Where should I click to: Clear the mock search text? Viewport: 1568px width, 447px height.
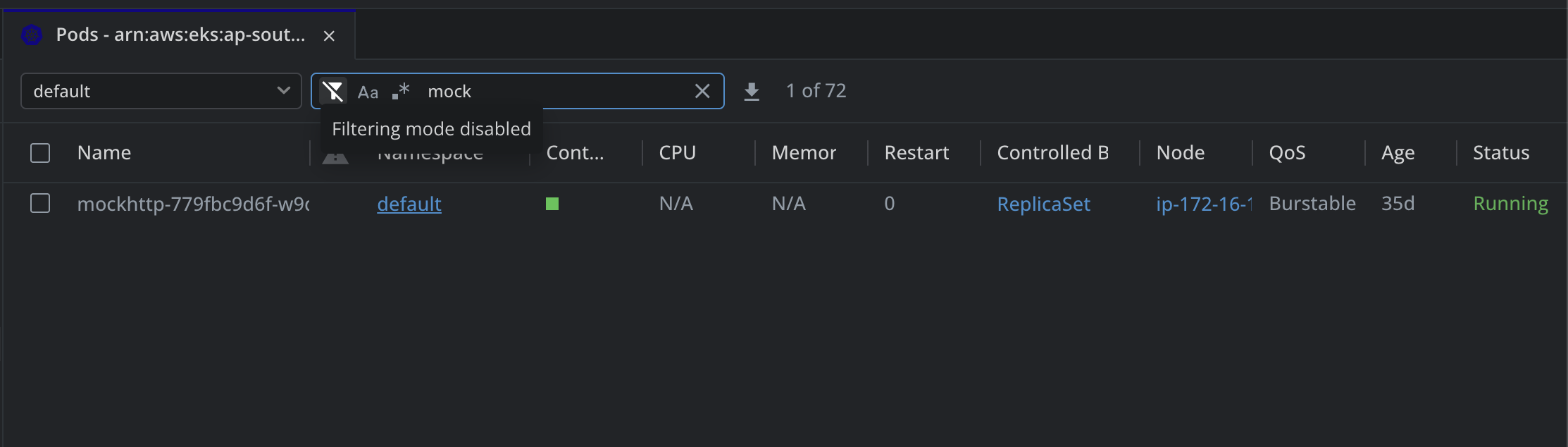click(702, 91)
